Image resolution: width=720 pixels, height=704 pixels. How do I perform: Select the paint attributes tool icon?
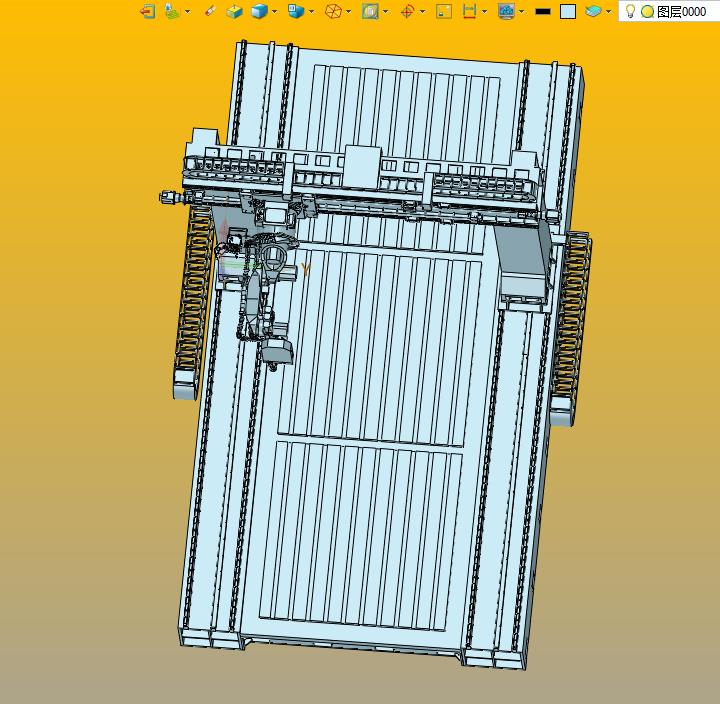(172, 11)
